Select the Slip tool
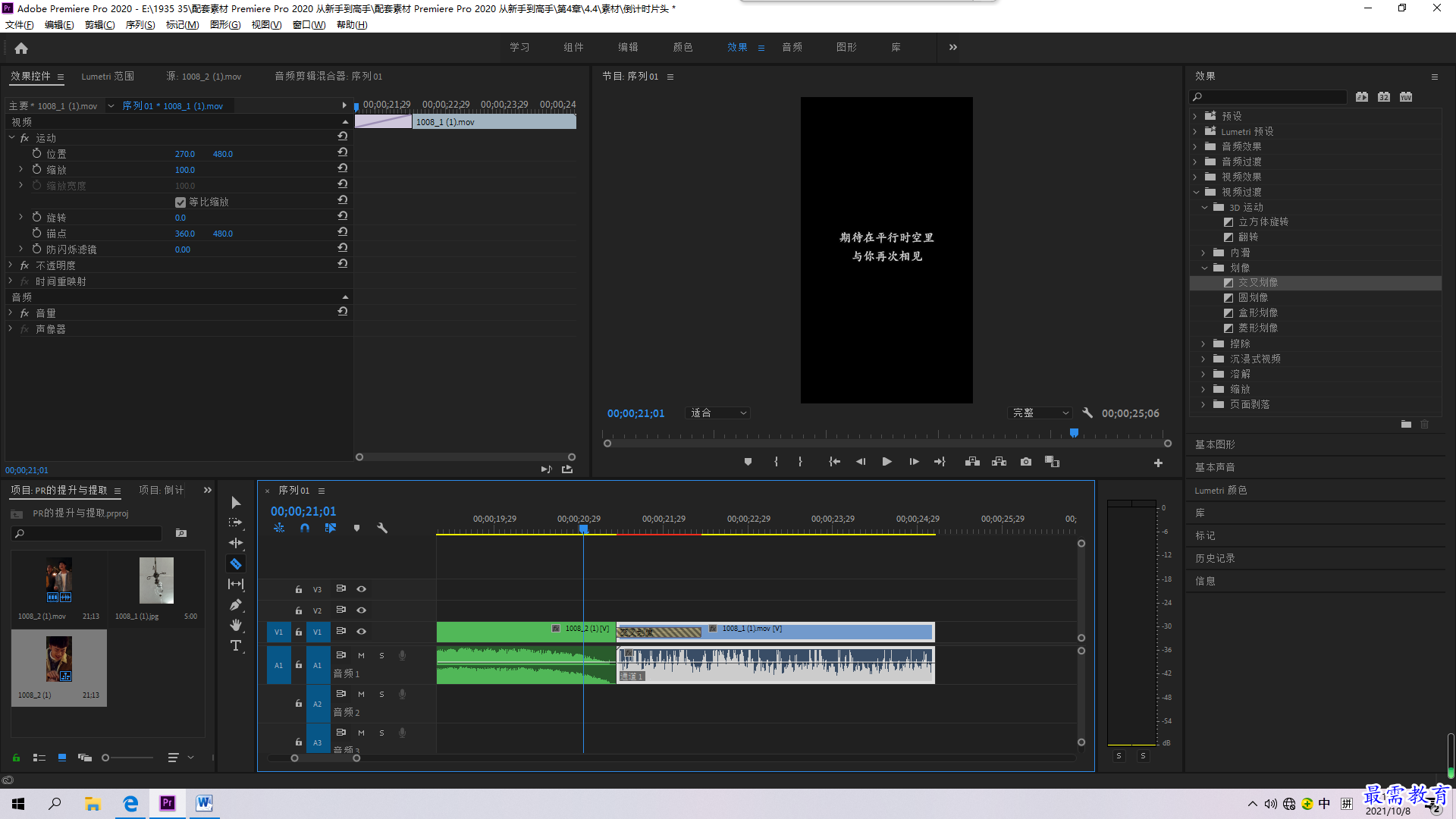 (236, 585)
